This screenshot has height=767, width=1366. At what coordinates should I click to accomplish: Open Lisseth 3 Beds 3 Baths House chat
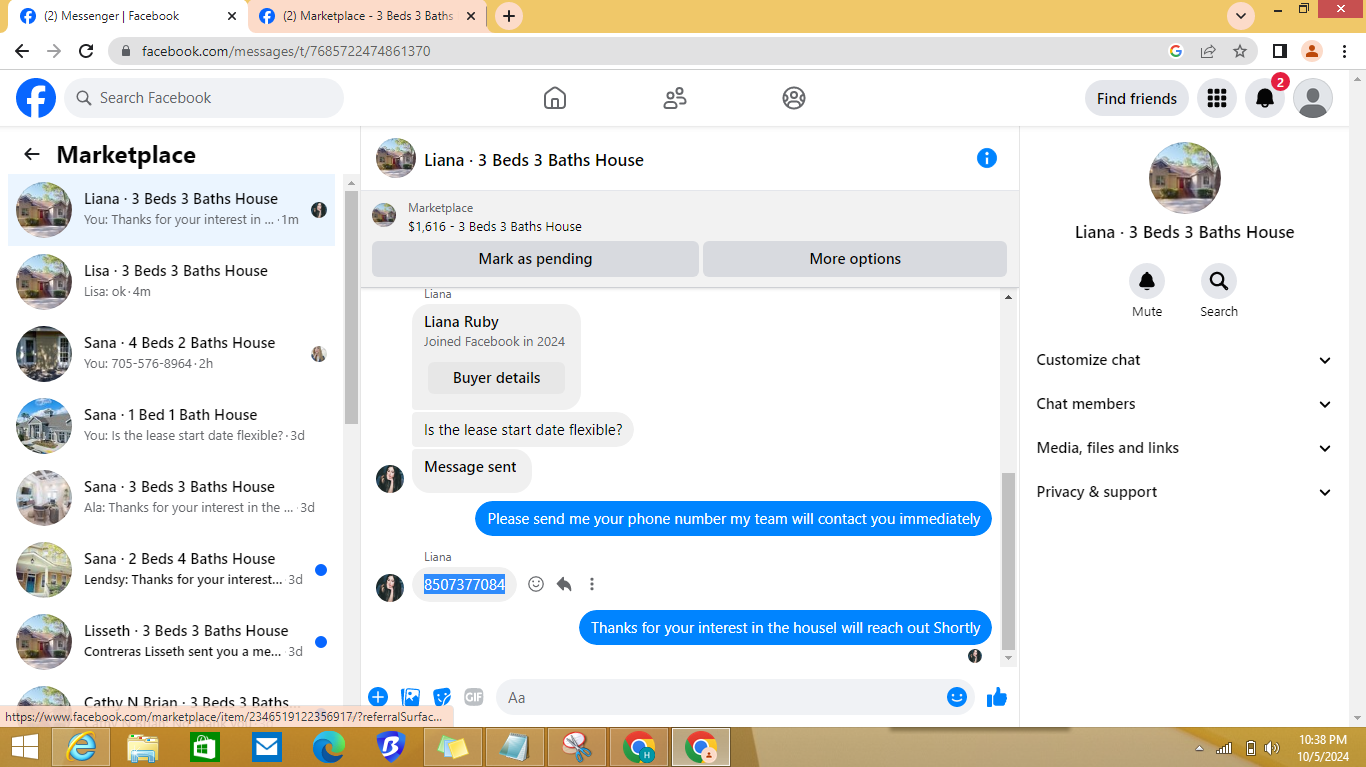(172, 642)
